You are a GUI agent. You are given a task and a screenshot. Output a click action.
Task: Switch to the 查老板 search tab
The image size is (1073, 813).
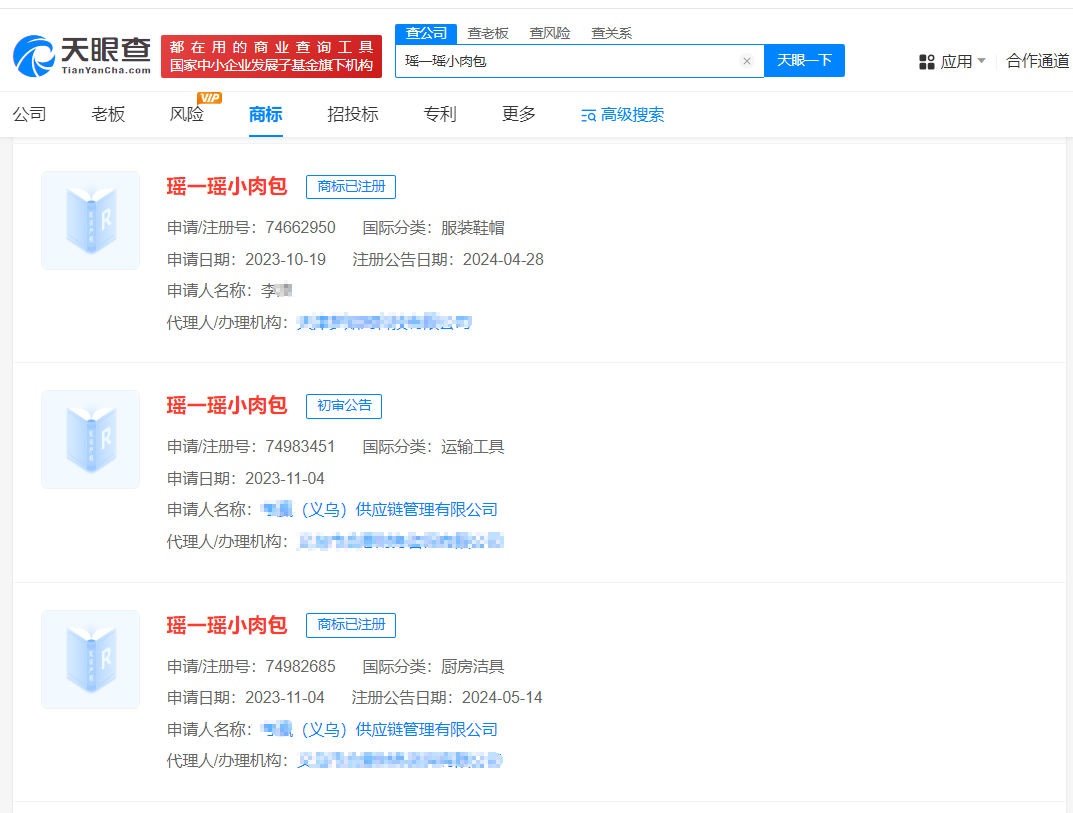486,33
